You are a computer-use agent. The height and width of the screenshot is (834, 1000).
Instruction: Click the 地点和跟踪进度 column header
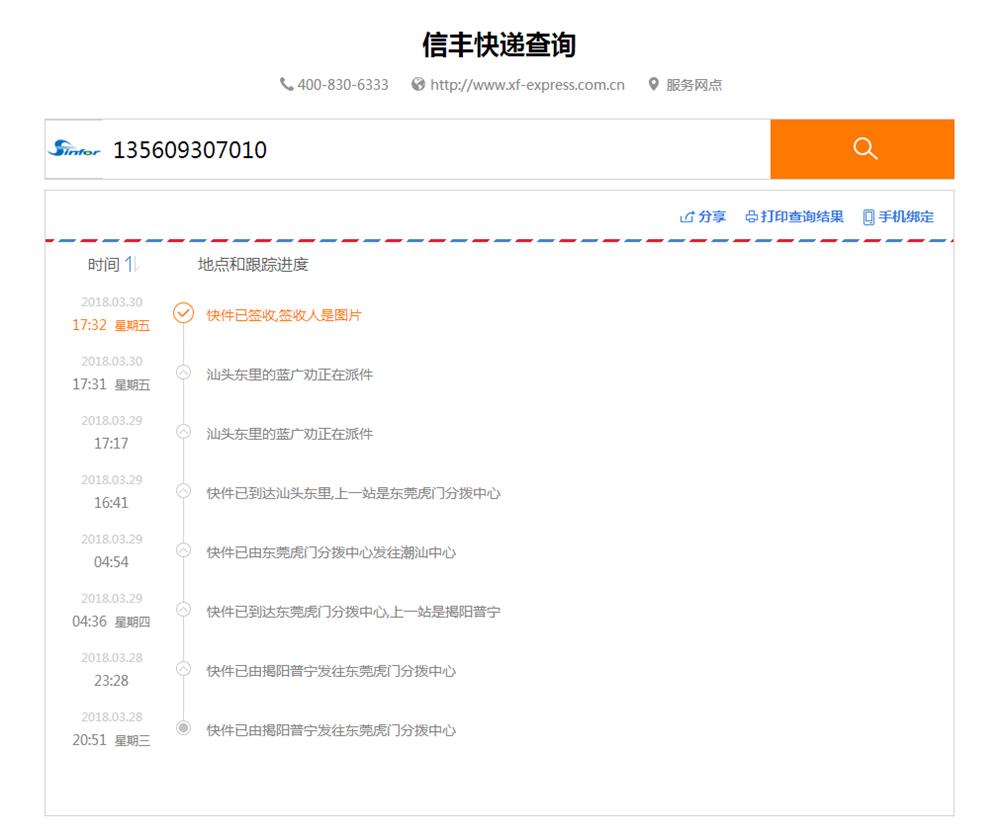pos(253,265)
